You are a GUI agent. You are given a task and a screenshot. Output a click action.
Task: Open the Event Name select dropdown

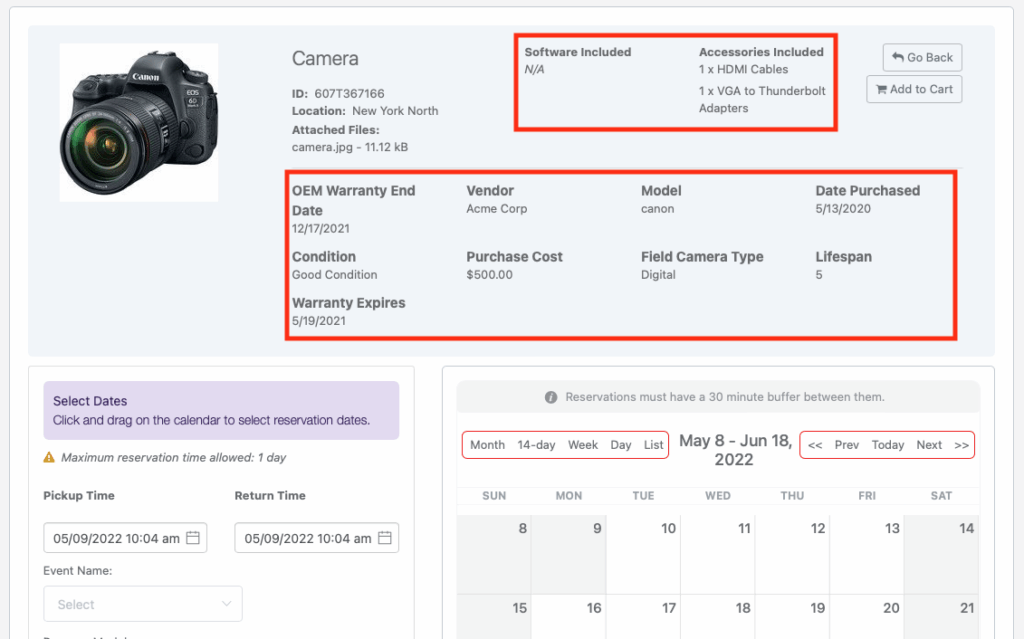pyautogui.click(x=142, y=603)
